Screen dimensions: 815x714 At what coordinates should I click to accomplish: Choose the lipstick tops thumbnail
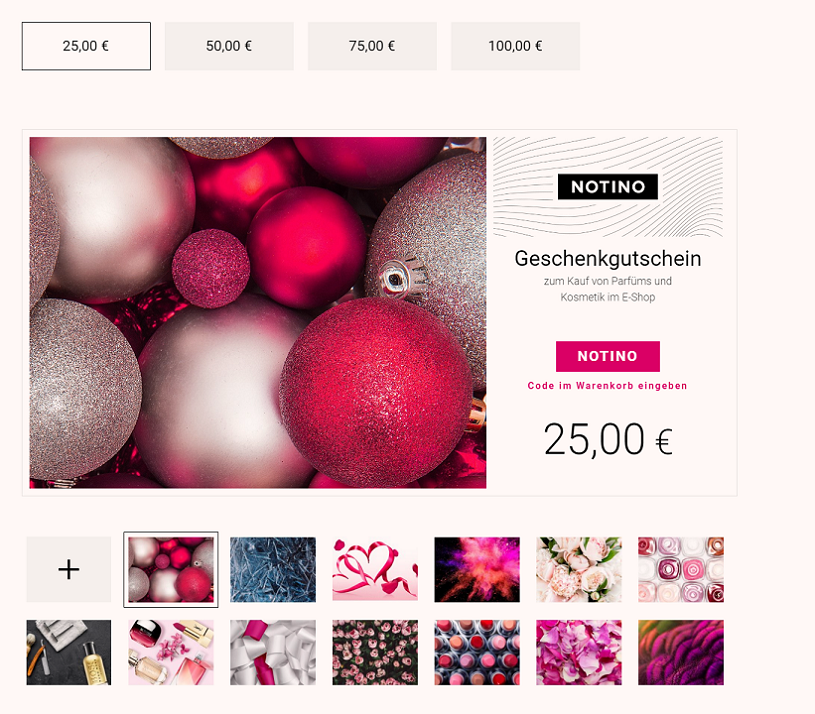(x=477, y=652)
